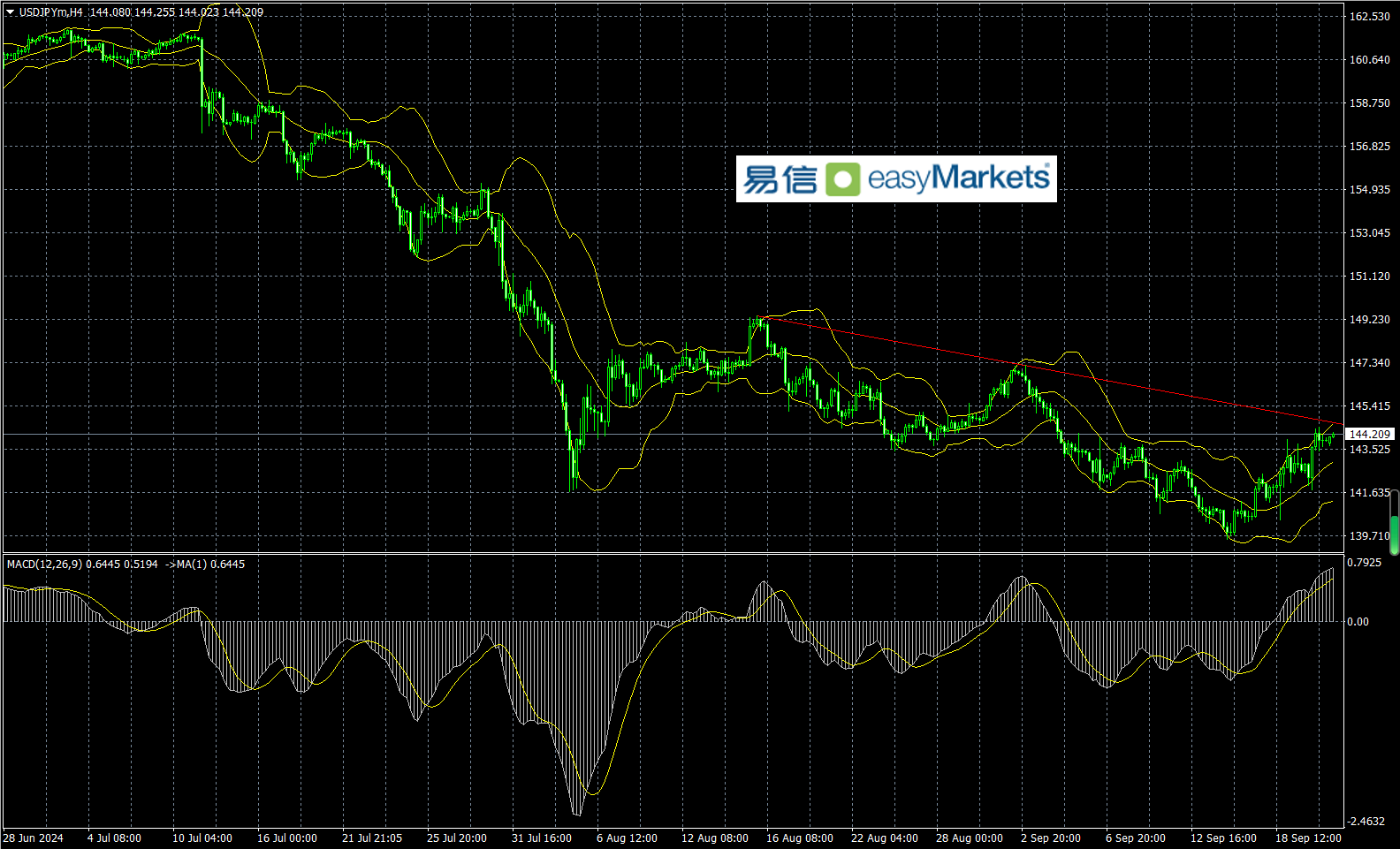Click the 10 Jul 04:00 time label
The height and width of the screenshot is (849, 1400).
pos(202,838)
